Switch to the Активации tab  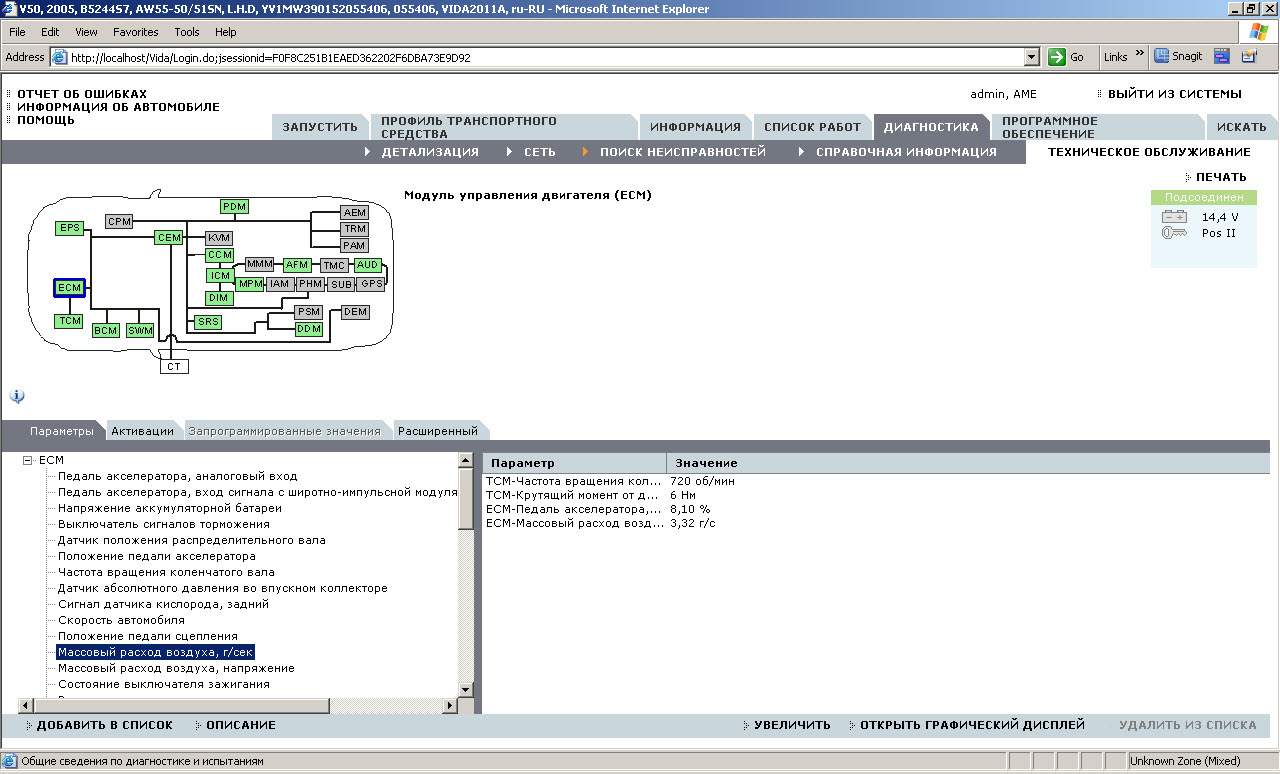(142, 431)
